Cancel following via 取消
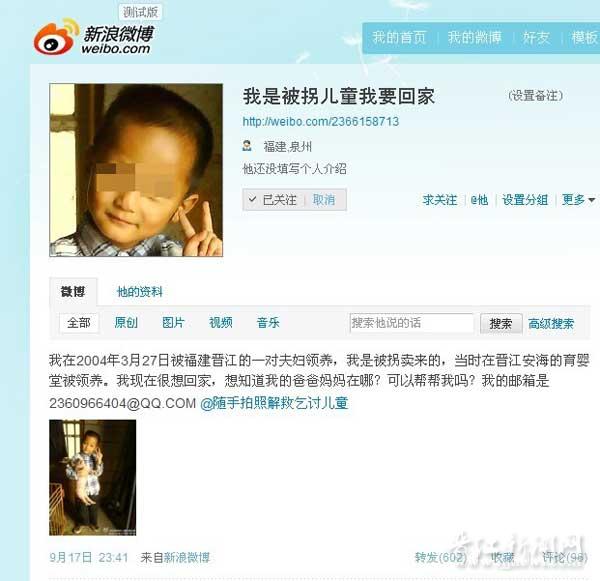This screenshot has height=581, width=600. tap(324, 199)
